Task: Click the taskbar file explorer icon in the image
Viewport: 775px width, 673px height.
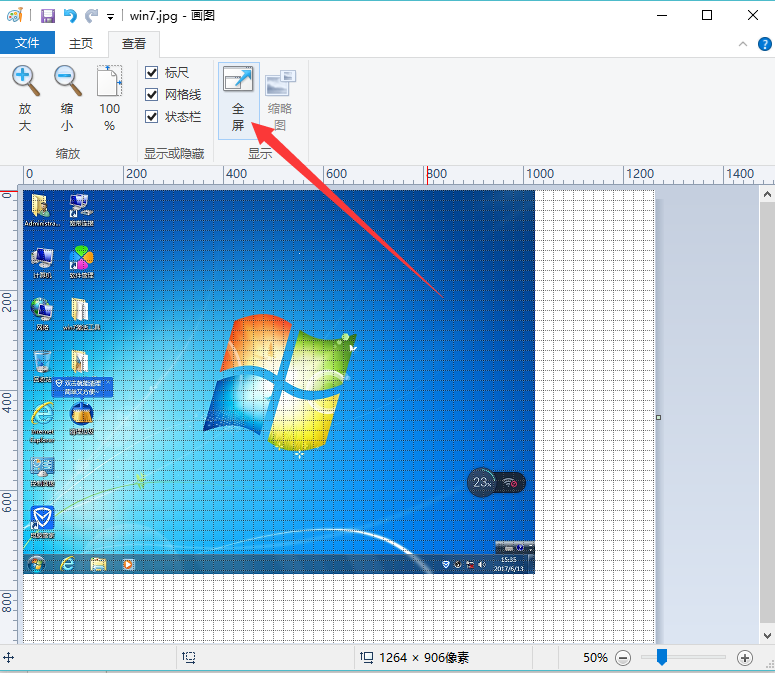Action: (98, 564)
